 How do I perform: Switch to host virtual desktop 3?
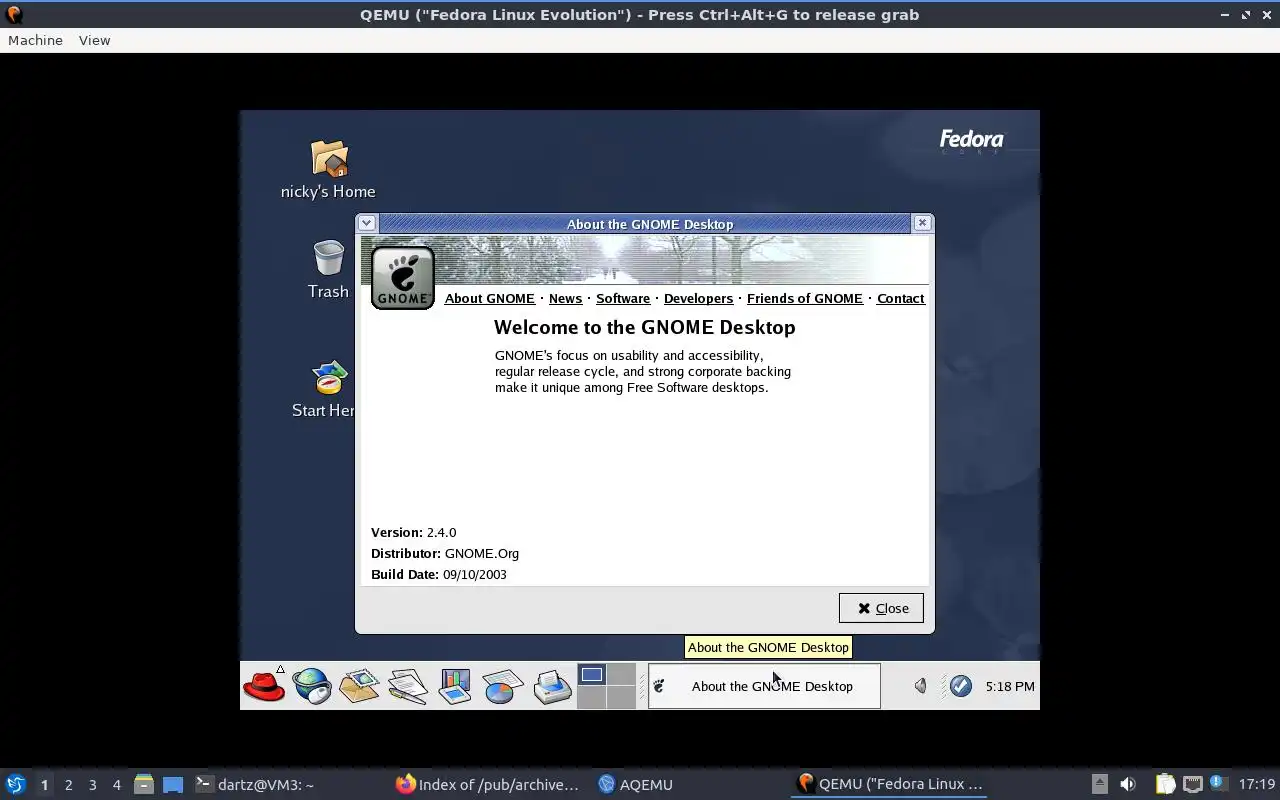(x=92, y=785)
